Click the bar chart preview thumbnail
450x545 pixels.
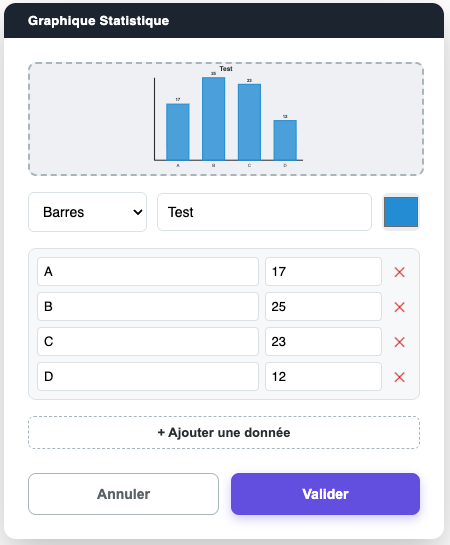[226, 119]
